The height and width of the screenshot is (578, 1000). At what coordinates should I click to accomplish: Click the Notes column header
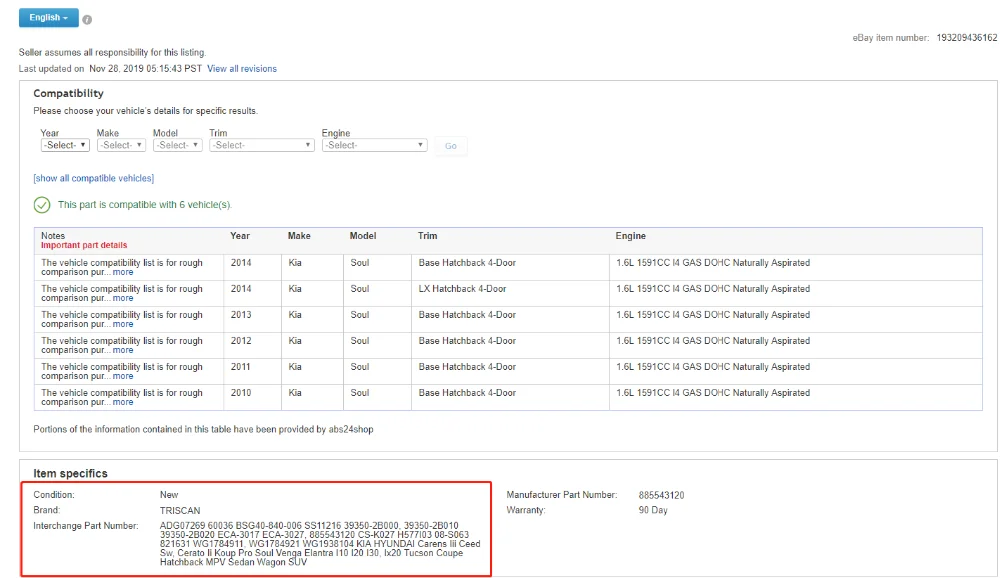[53, 235]
